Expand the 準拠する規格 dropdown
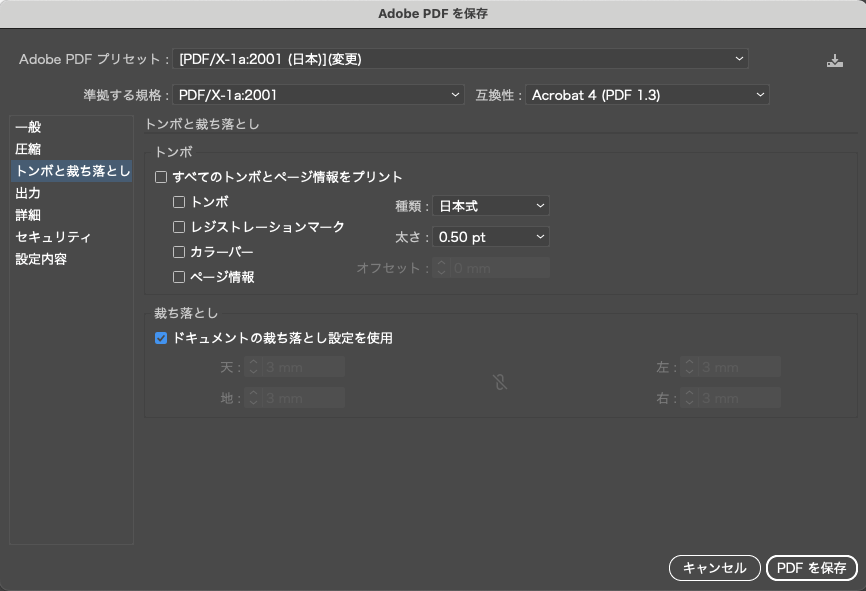Image resolution: width=866 pixels, height=591 pixels. (318, 95)
